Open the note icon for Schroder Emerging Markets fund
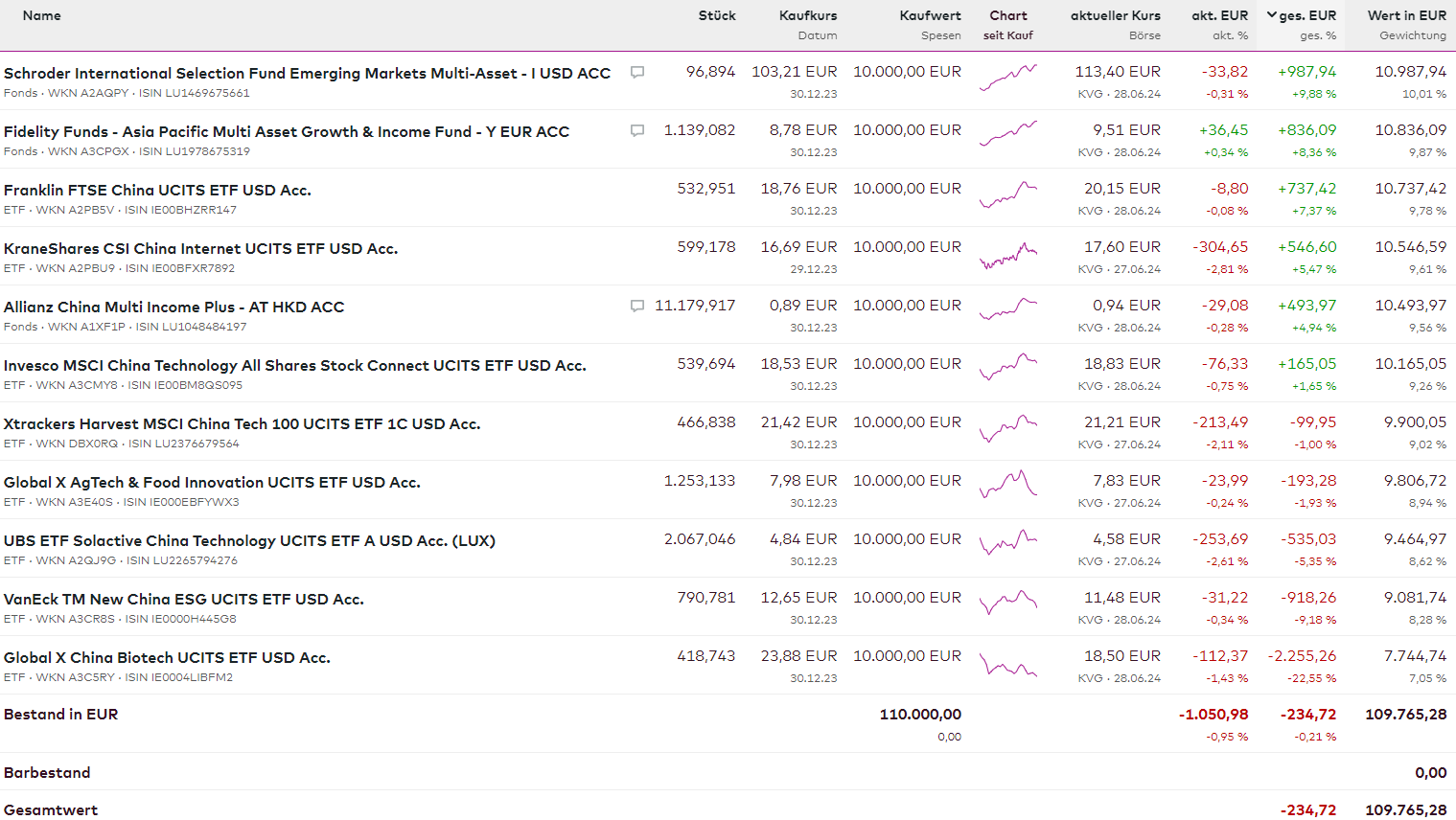Viewport: 1456px width, 820px height. 637,73
